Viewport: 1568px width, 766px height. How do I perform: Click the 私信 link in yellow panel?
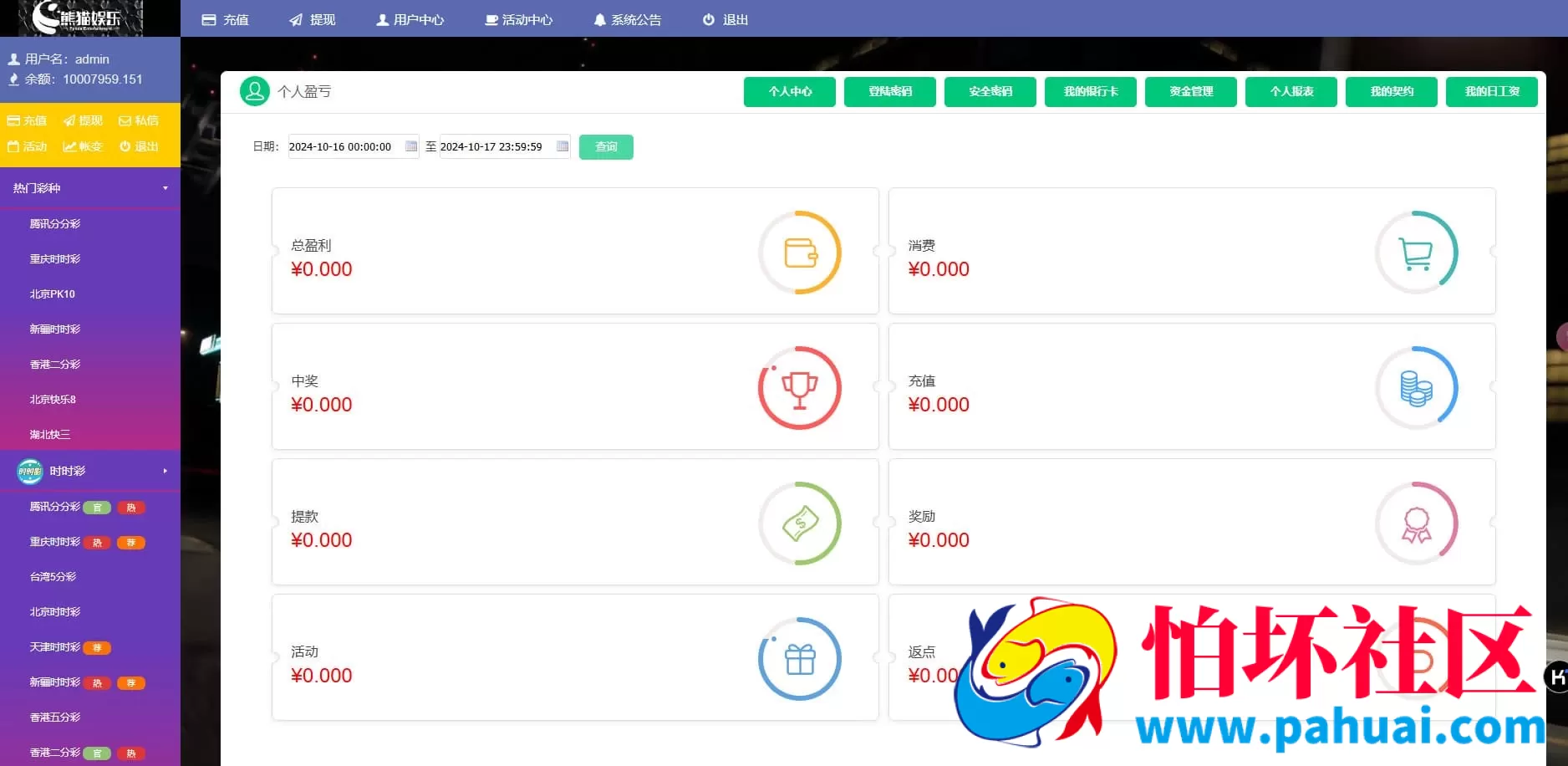[138, 120]
